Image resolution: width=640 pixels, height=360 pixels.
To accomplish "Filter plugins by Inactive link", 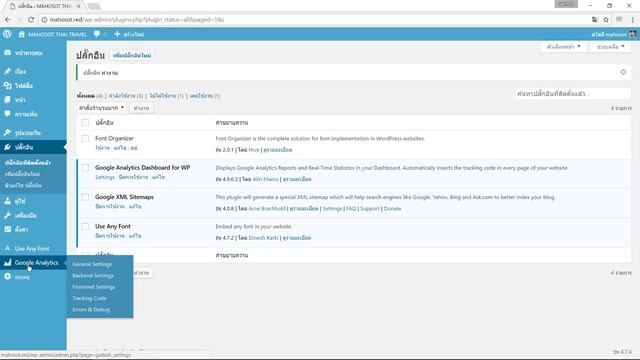I will 166,96.
